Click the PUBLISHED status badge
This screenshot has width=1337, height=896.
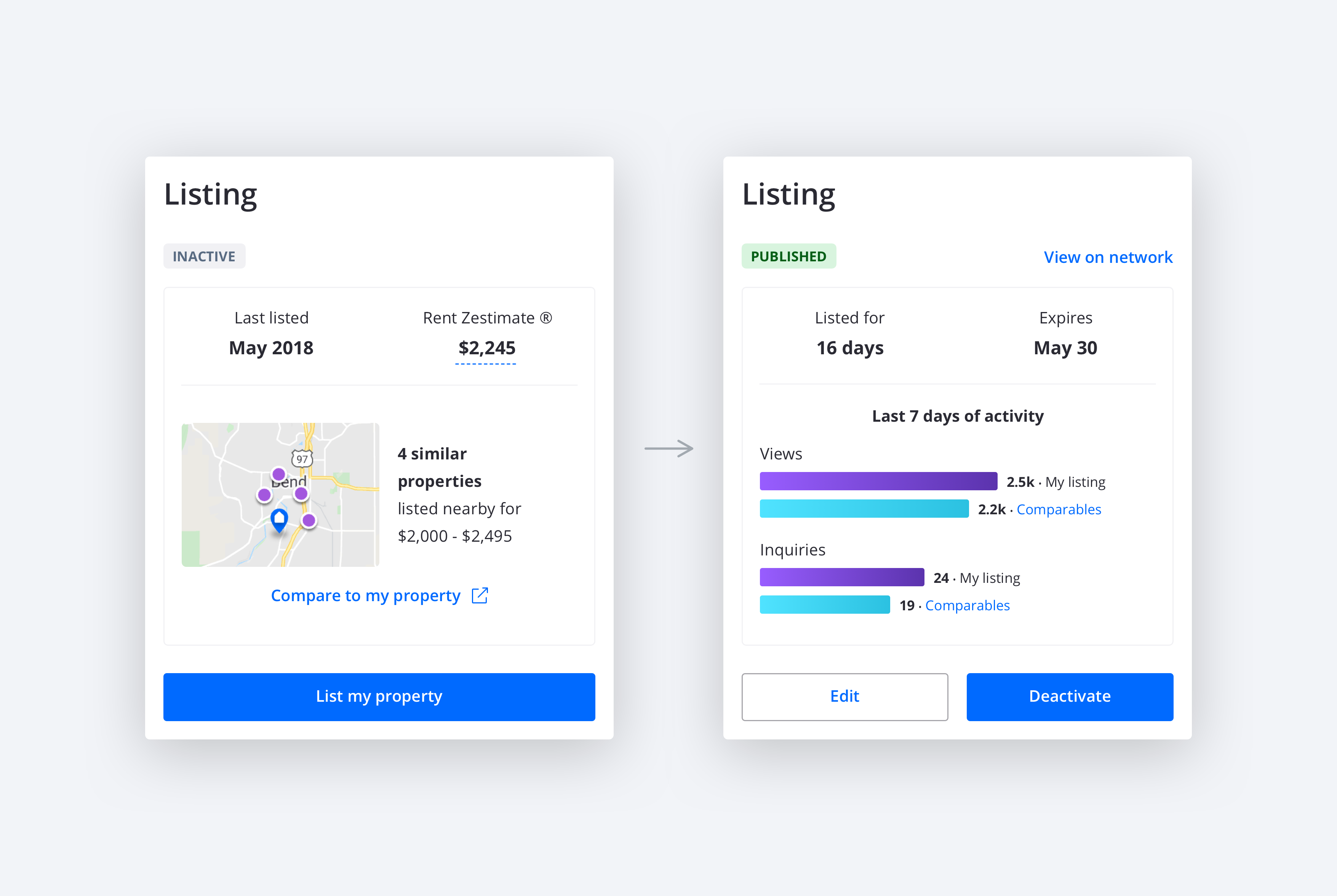click(x=788, y=256)
